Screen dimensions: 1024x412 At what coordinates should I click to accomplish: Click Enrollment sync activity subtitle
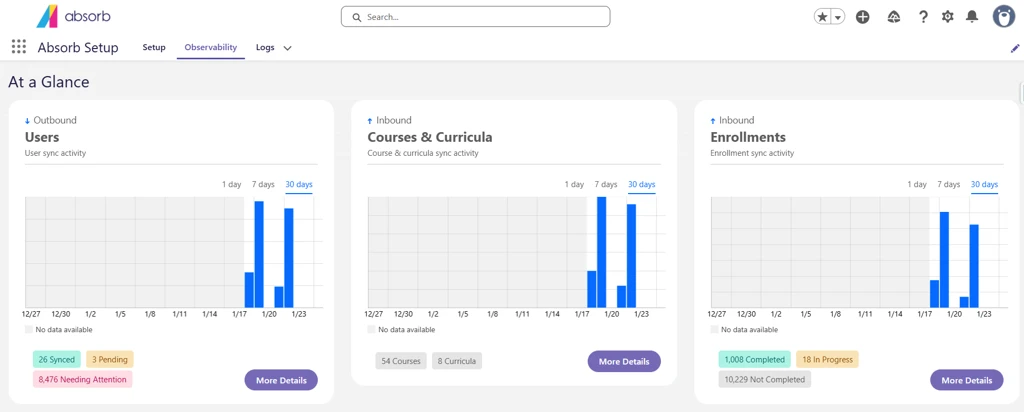pyautogui.click(x=752, y=153)
